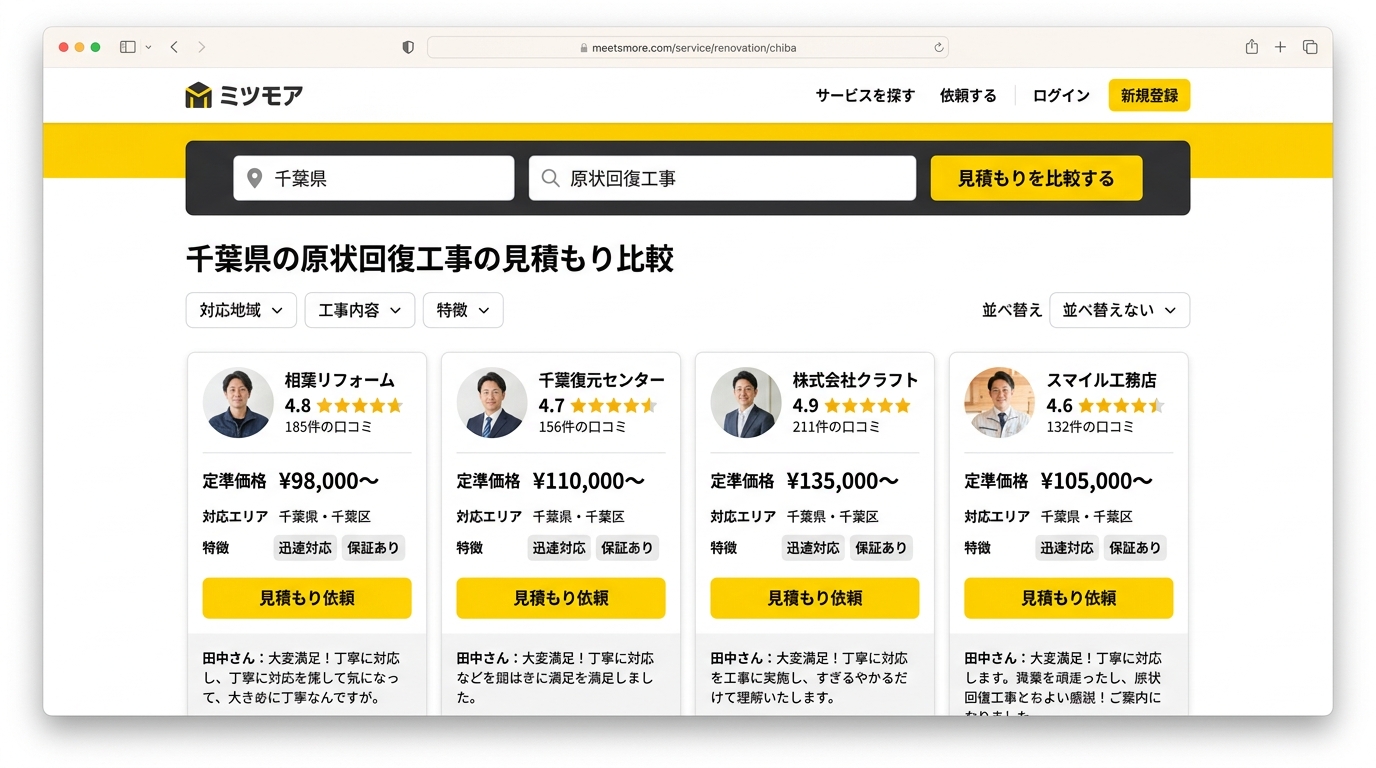Focus the 原状回復工事 search input
This screenshot has width=1376, height=768.
point(722,178)
